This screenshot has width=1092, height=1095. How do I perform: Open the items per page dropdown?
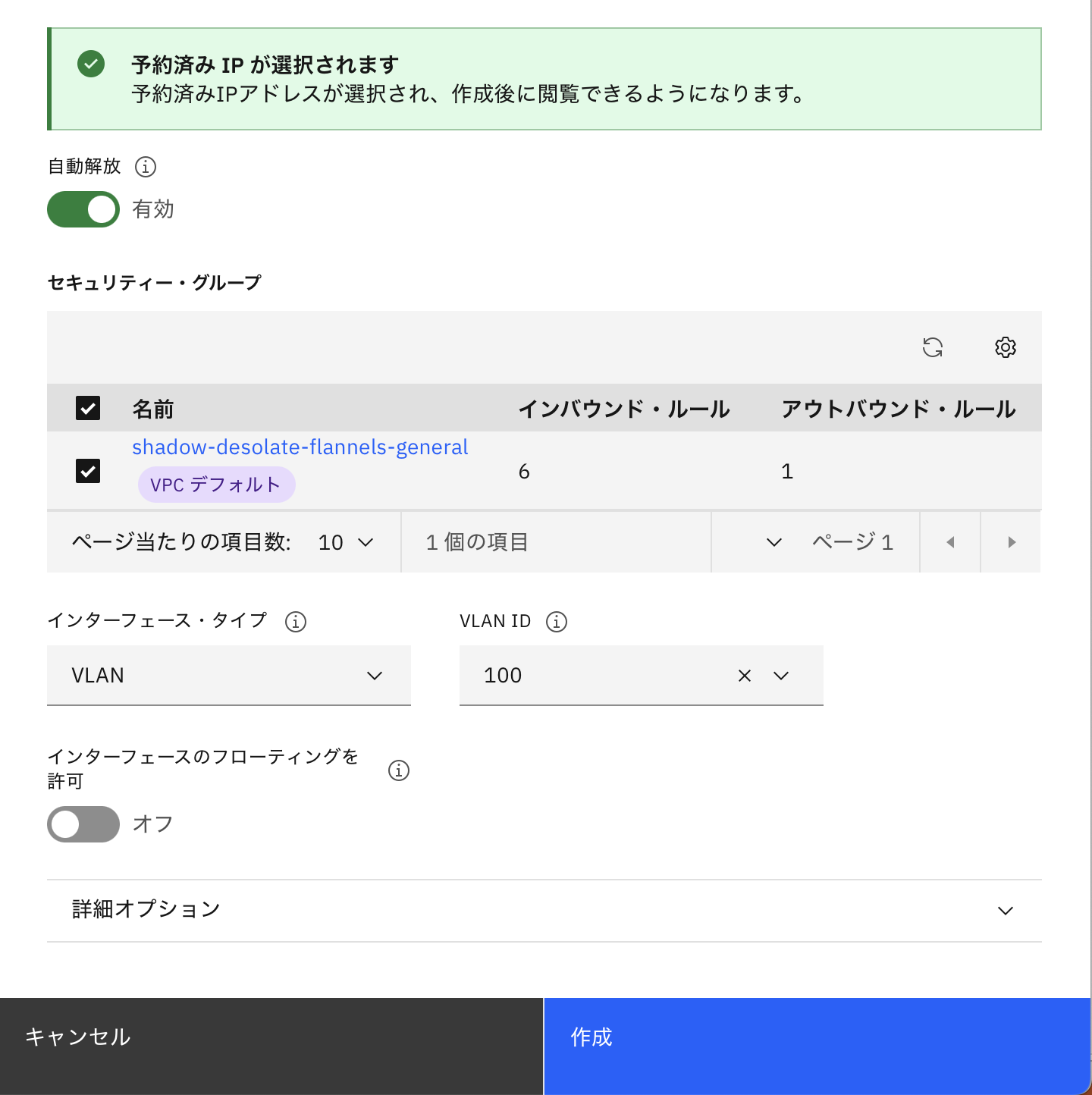coord(345,541)
